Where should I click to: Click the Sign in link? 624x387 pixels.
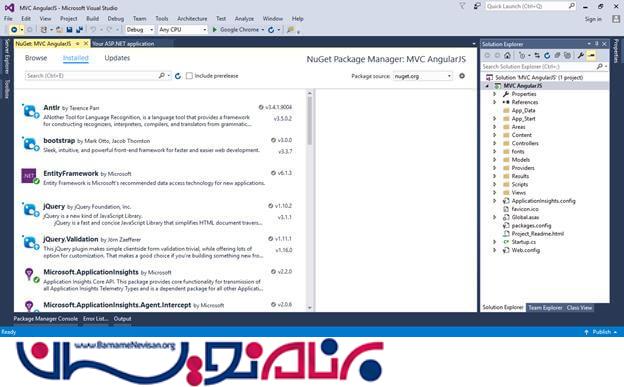click(x=593, y=19)
